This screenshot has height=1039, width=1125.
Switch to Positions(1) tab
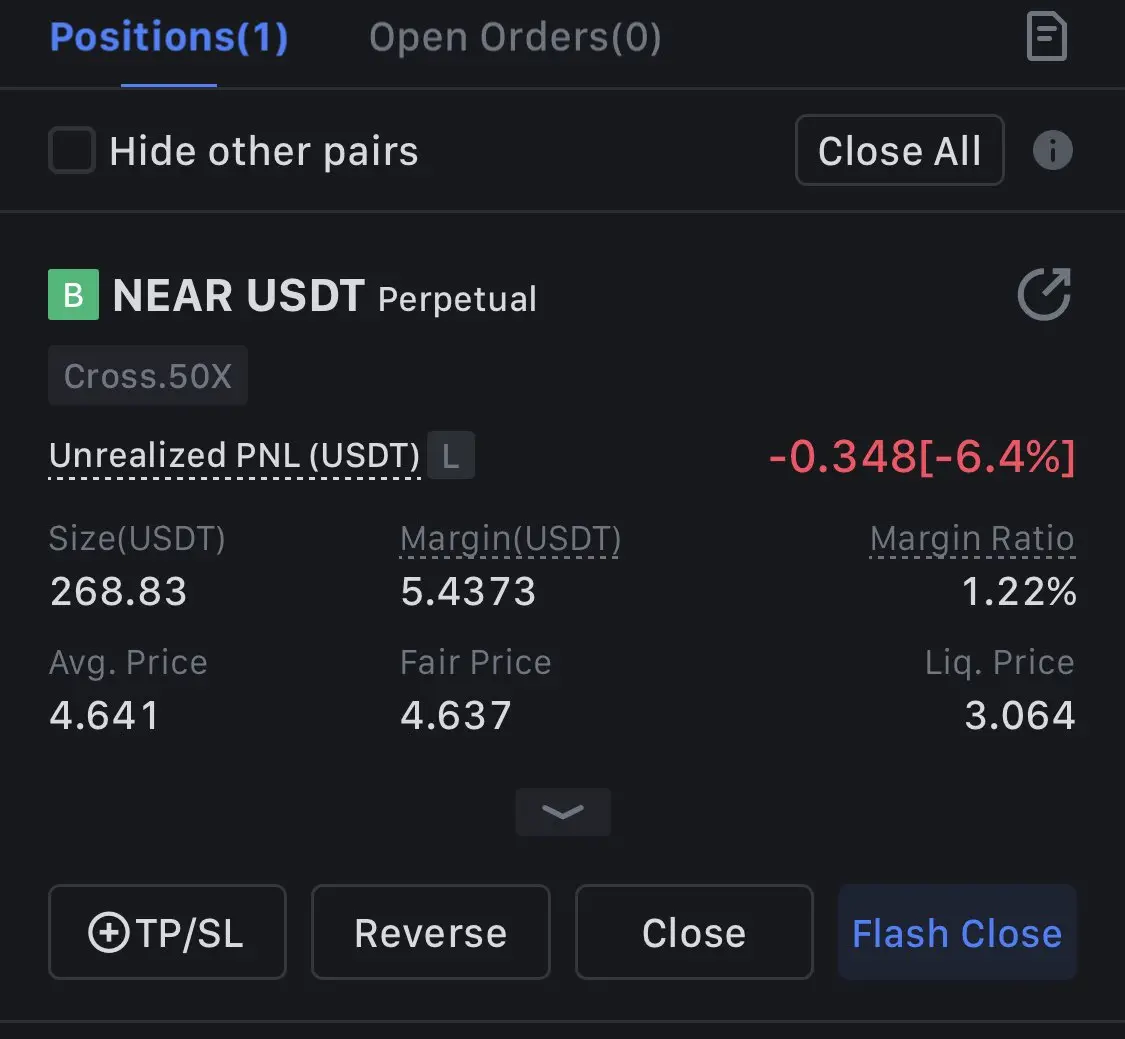point(169,37)
